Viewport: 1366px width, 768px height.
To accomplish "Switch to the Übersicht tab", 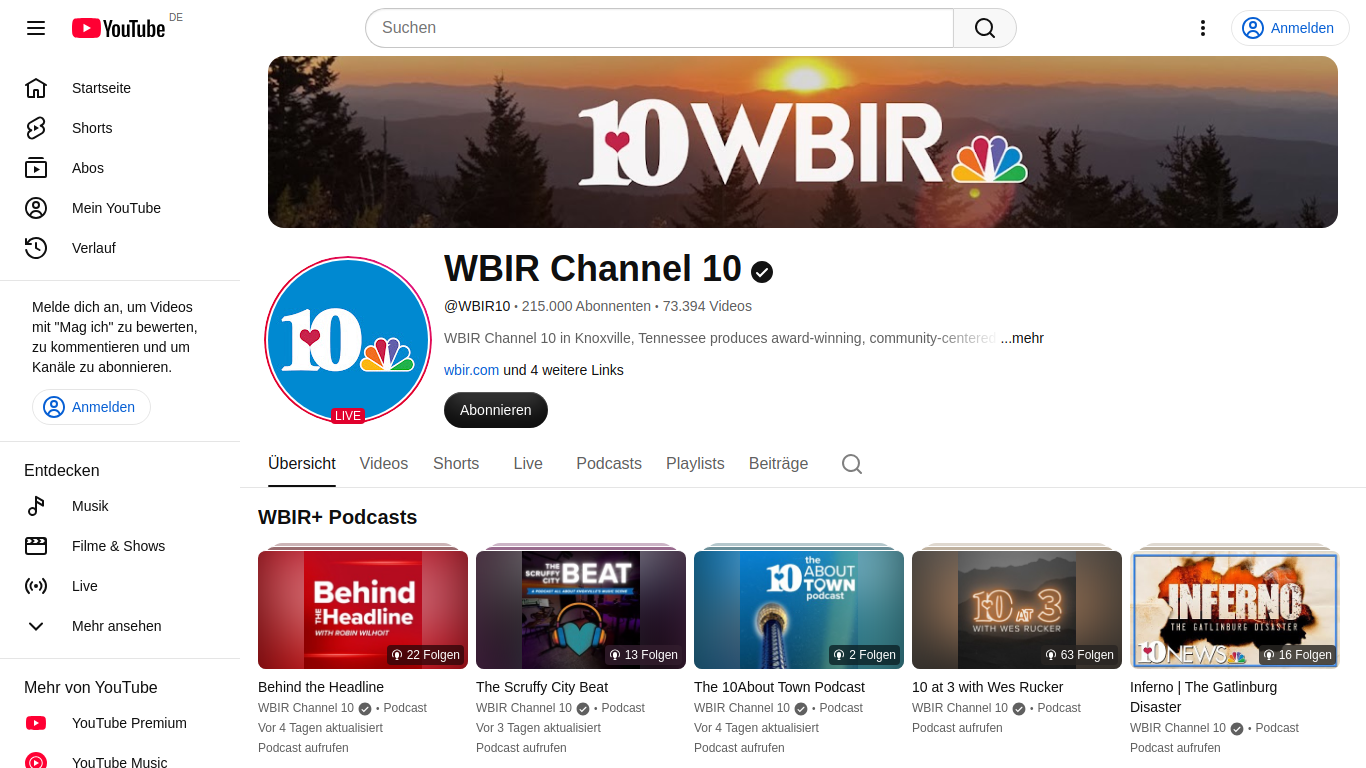I will [x=302, y=464].
